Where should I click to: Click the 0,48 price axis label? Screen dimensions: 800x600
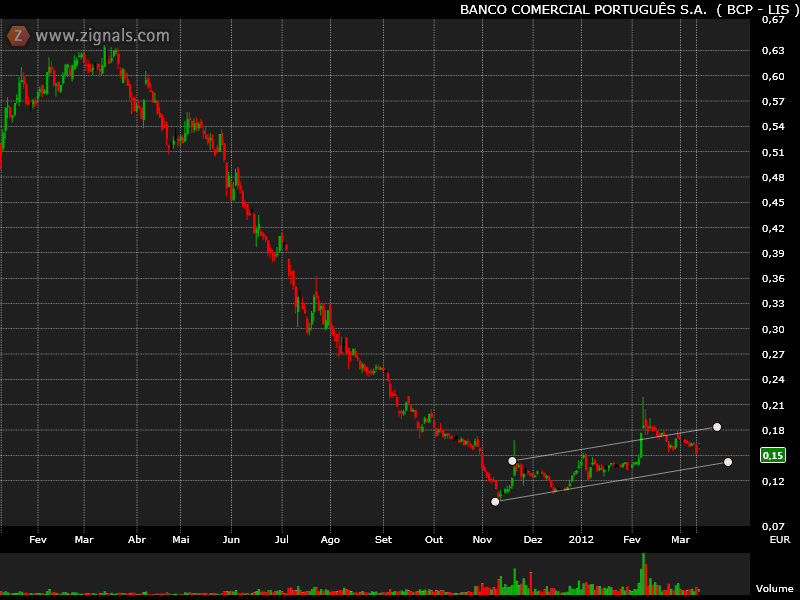coord(773,178)
